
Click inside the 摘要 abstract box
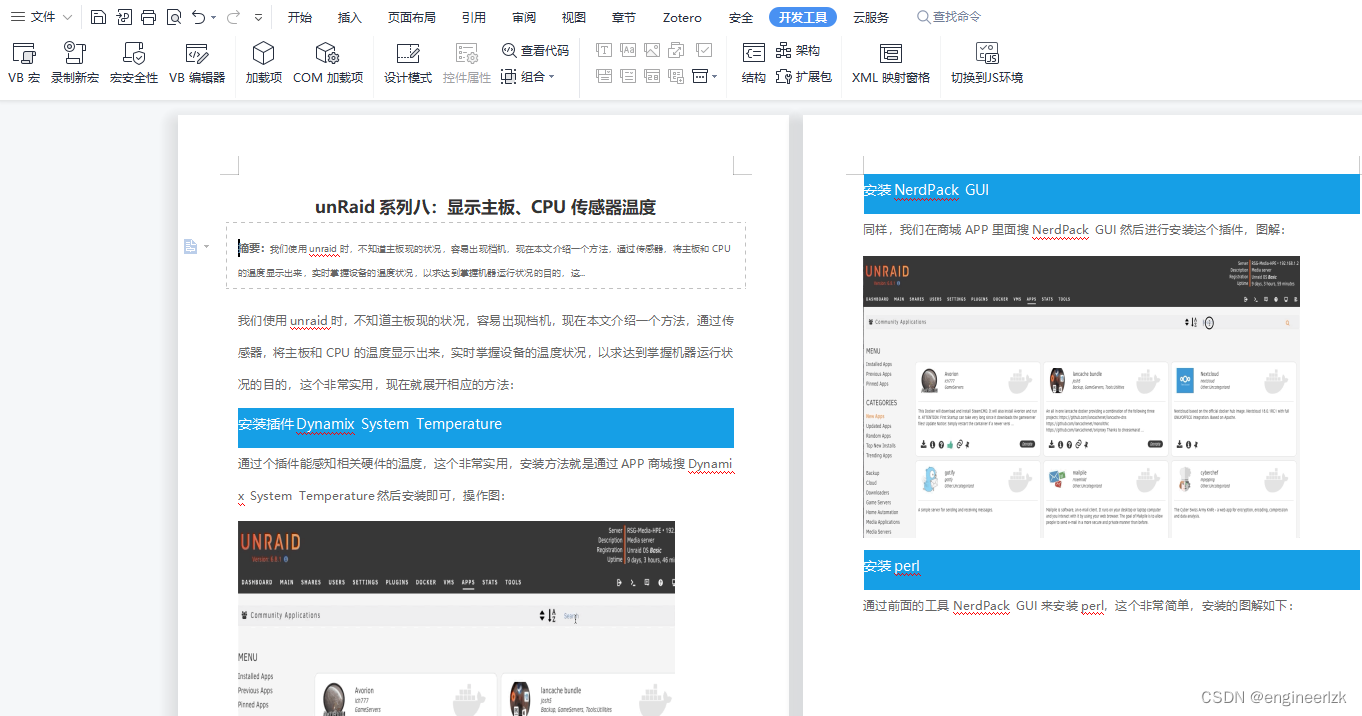coord(486,256)
